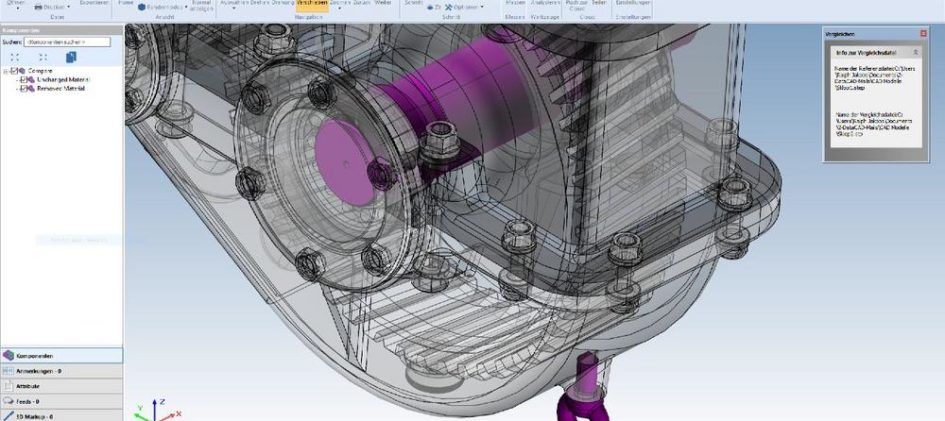
Task: Click the Rendermodus cube icon
Action: (141, 7)
